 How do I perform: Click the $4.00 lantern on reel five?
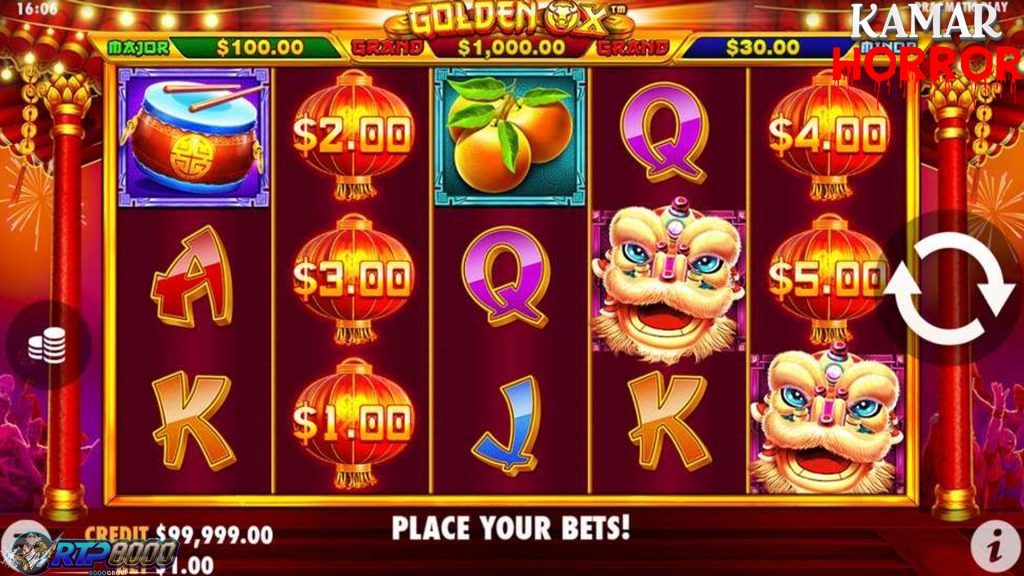[828, 135]
